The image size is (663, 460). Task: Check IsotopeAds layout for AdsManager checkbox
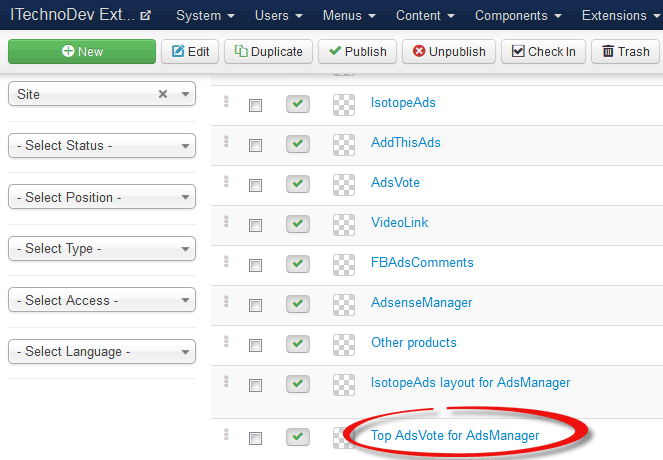pos(255,385)
